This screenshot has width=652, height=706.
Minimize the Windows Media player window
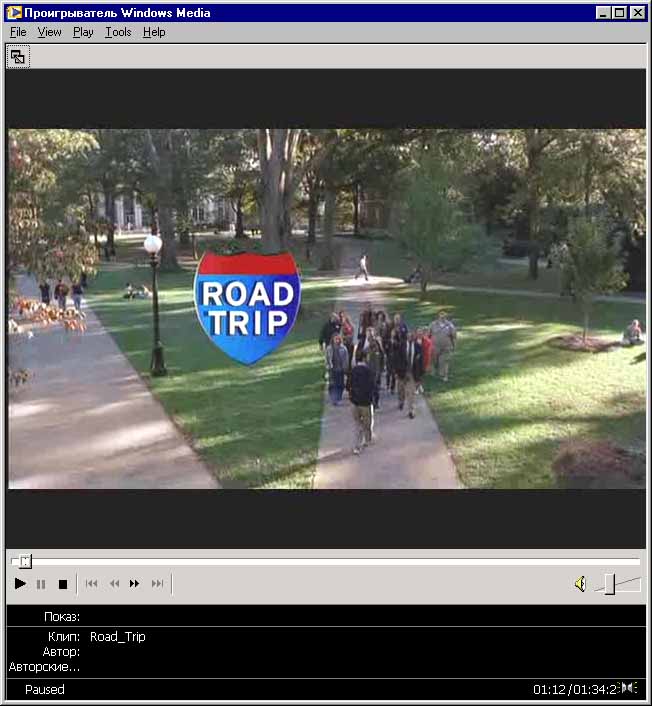[x=603, y=13]
